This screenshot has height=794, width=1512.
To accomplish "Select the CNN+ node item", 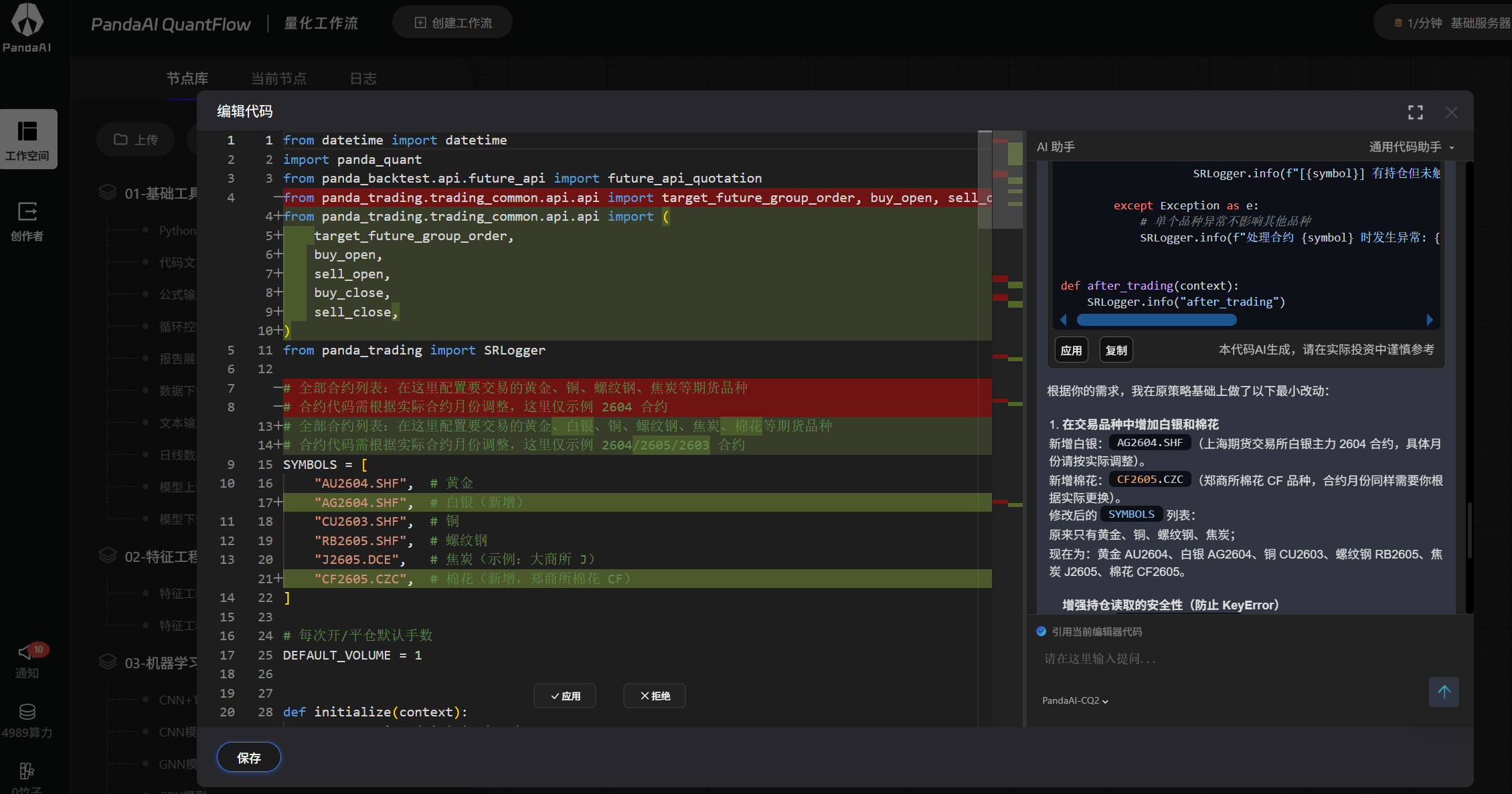I will coord(178,700).
